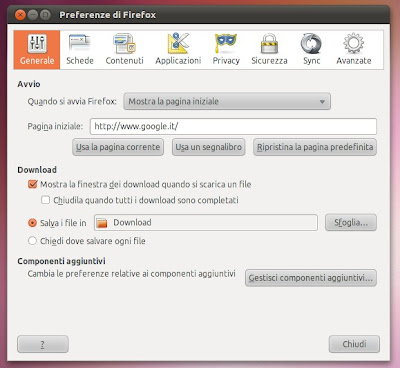Minimize the Preferenze di Firefox window
400x368 pixels.
(x=33, y=15)
